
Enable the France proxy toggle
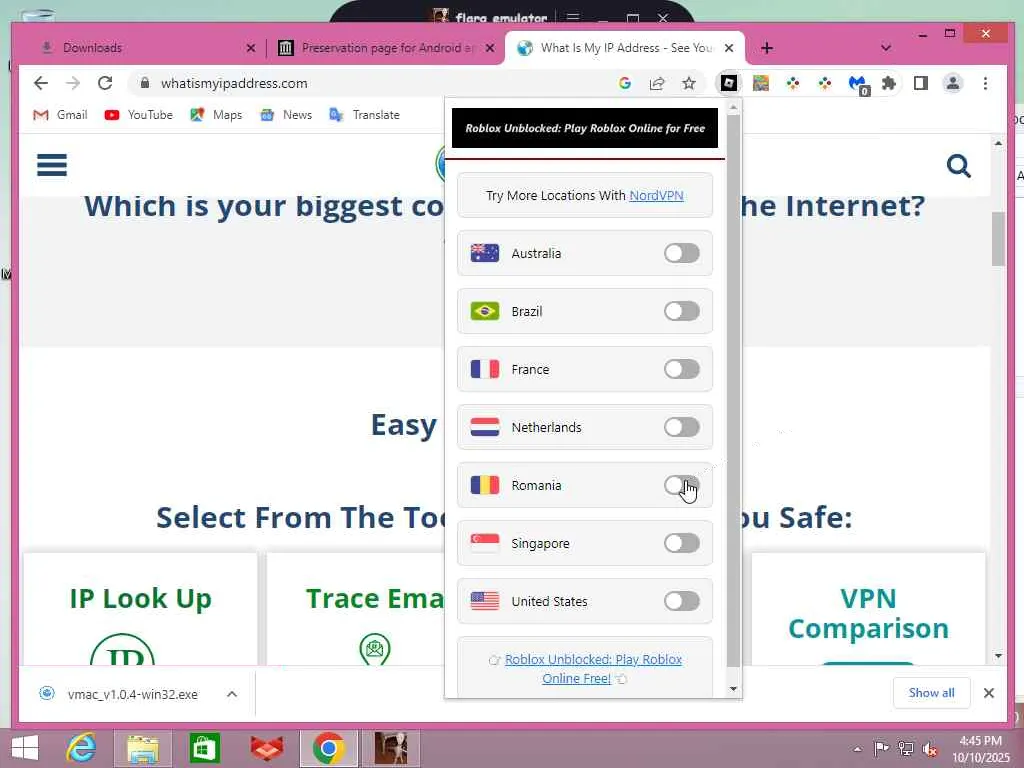point(681,369)
